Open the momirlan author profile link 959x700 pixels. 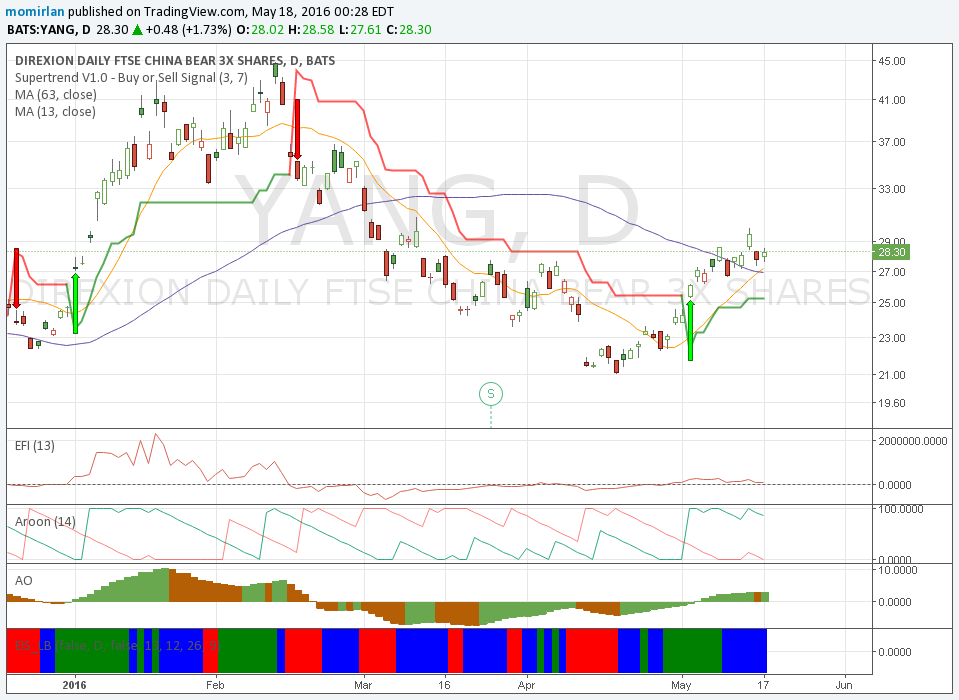point(36,12)
